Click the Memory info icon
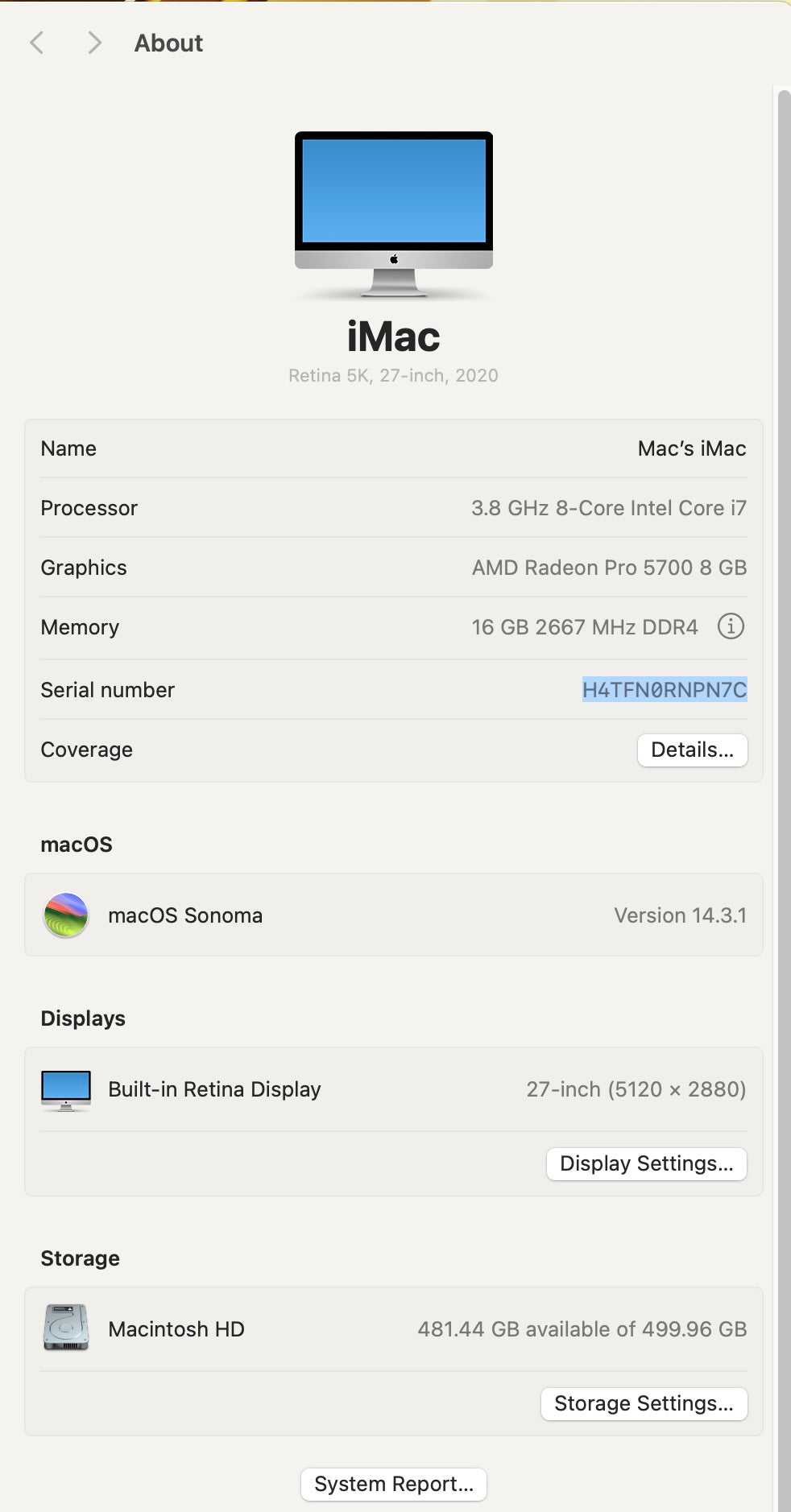Screen dimensions: 791x1512 (731, 626)
